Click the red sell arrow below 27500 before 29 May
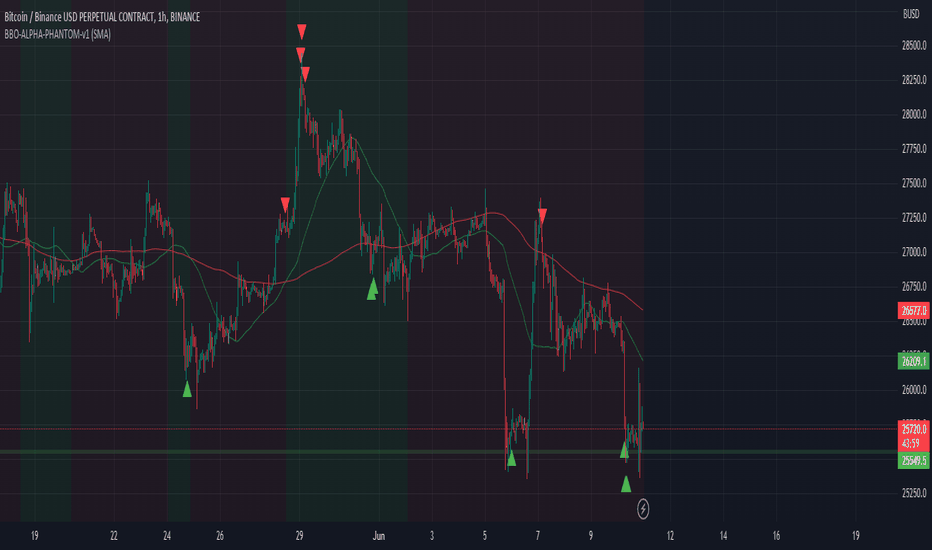Viewport: 932px width, 550px height. (x=285, y=205)
